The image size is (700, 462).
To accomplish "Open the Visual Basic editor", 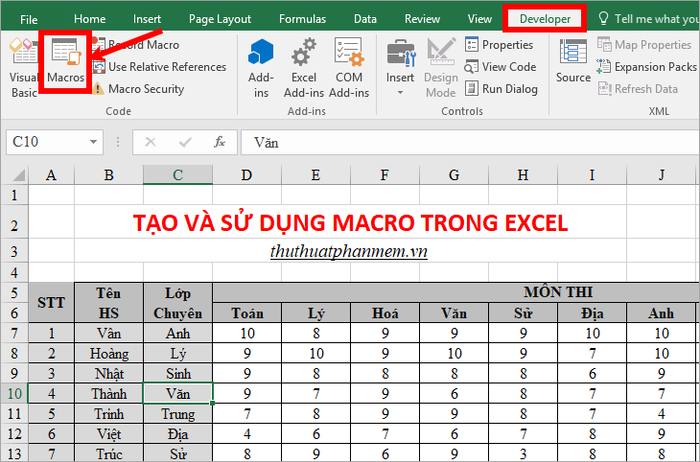I will coord(23,68).
